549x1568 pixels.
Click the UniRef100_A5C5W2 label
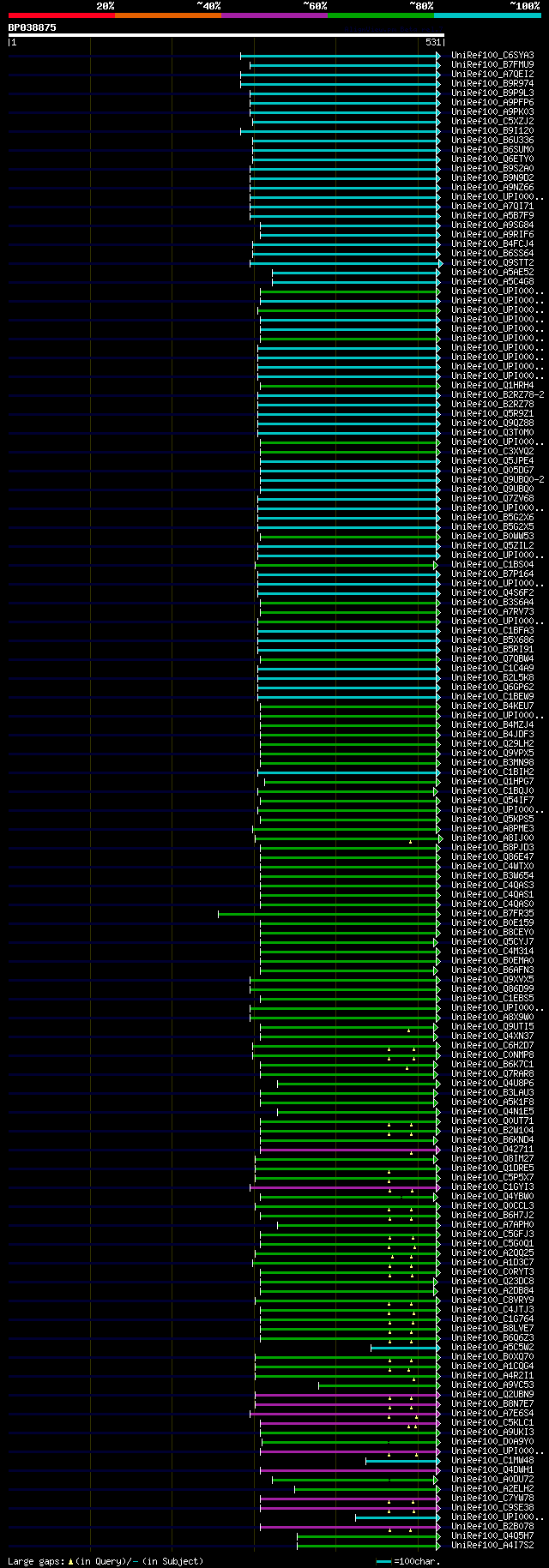492,1348
